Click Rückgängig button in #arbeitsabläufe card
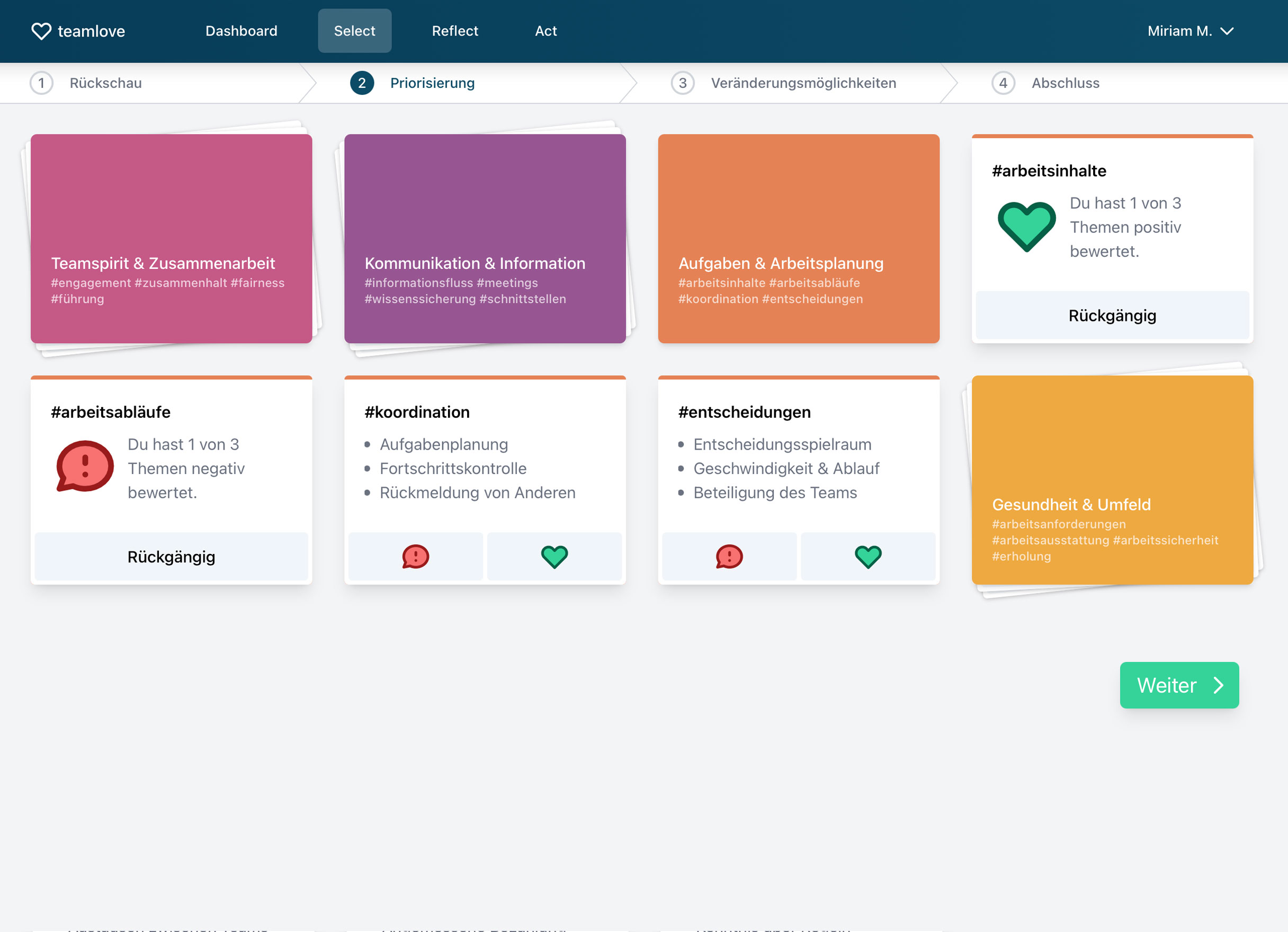 (171, 557)
